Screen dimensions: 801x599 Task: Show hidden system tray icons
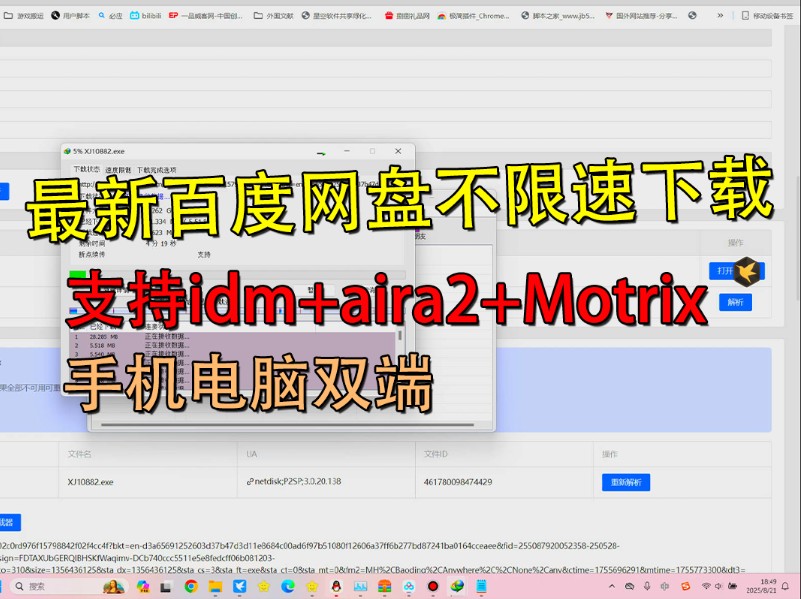point(612,586)
